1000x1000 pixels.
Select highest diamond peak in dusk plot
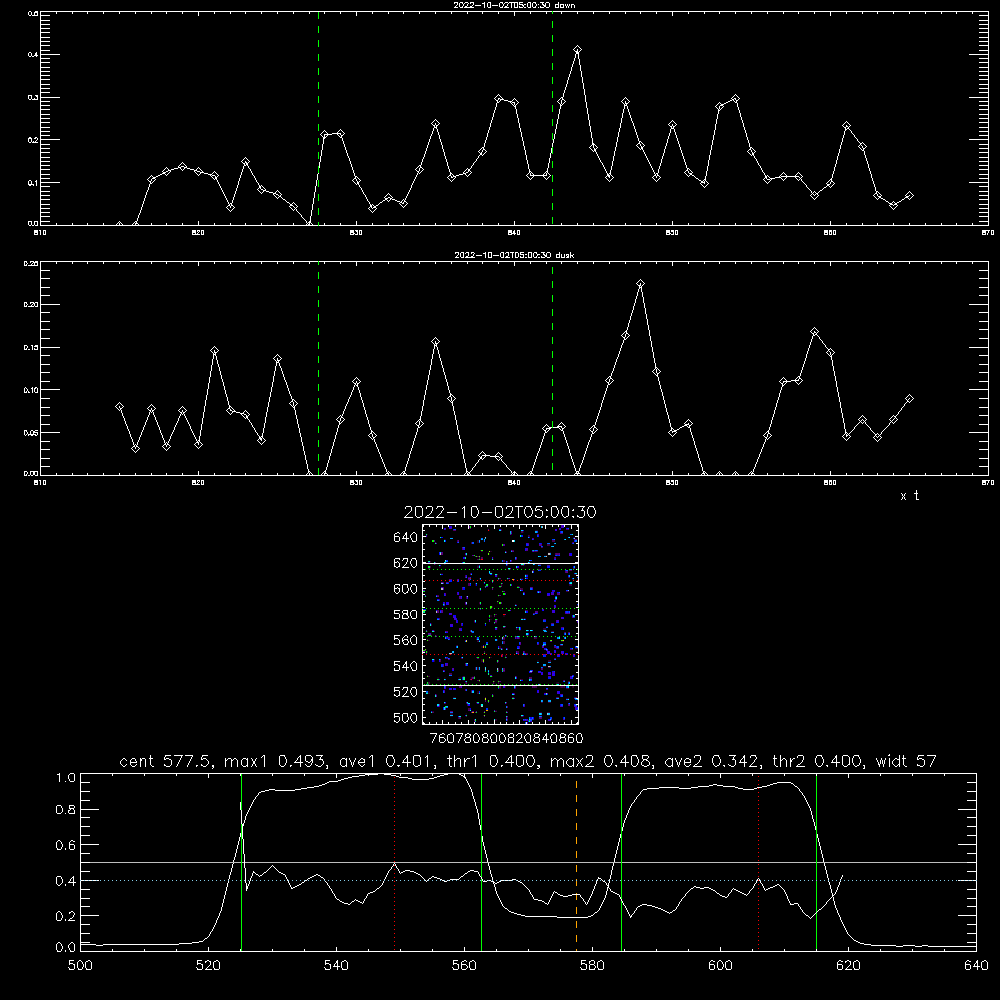pos(640,284)
